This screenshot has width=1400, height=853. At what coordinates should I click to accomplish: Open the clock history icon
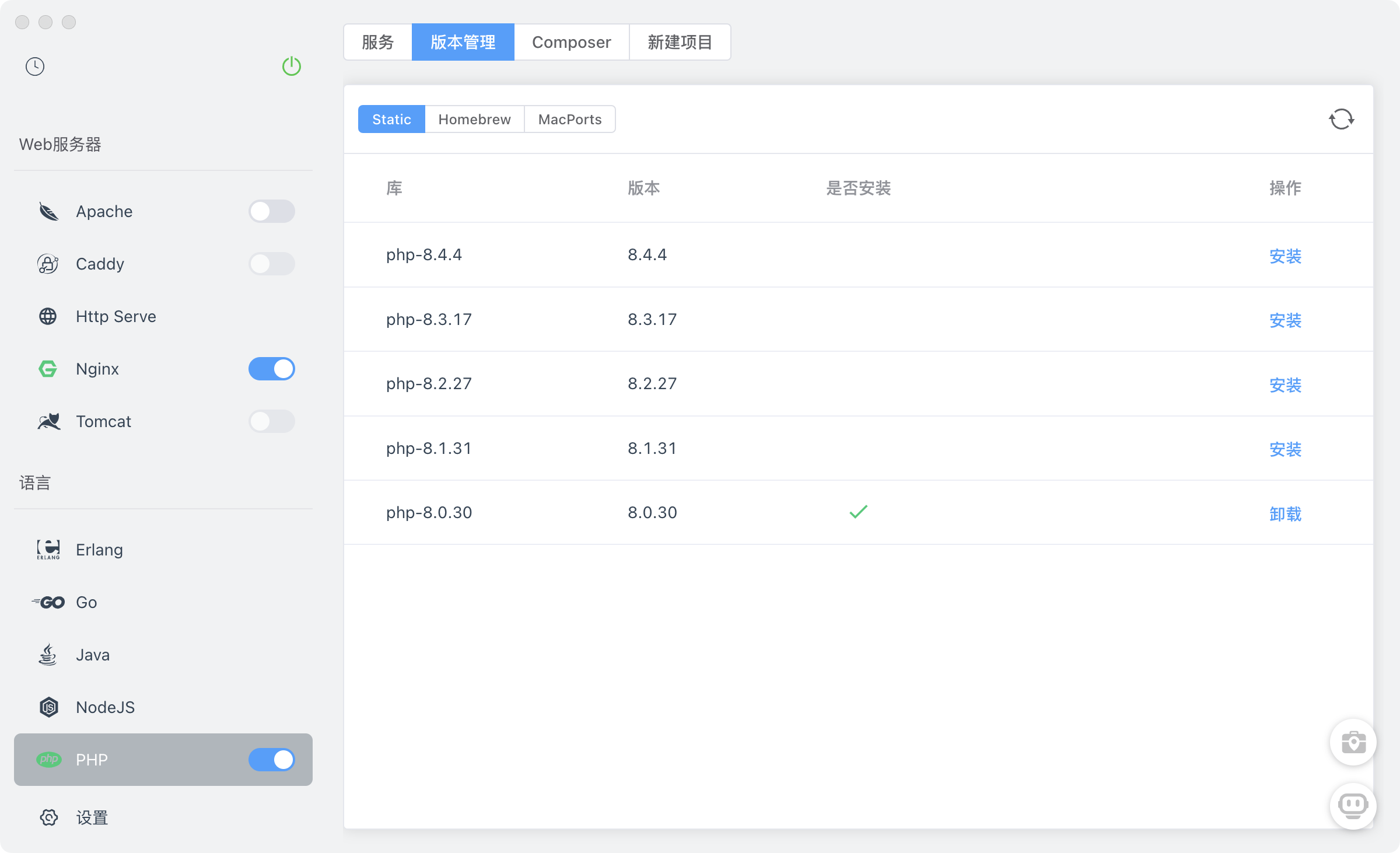(35, 67)
